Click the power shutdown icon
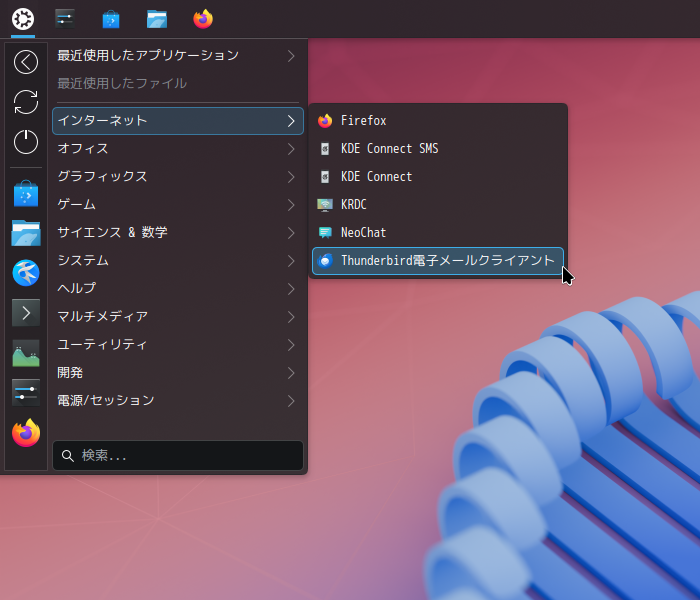 pyautogui.click(x=26, y=142)
